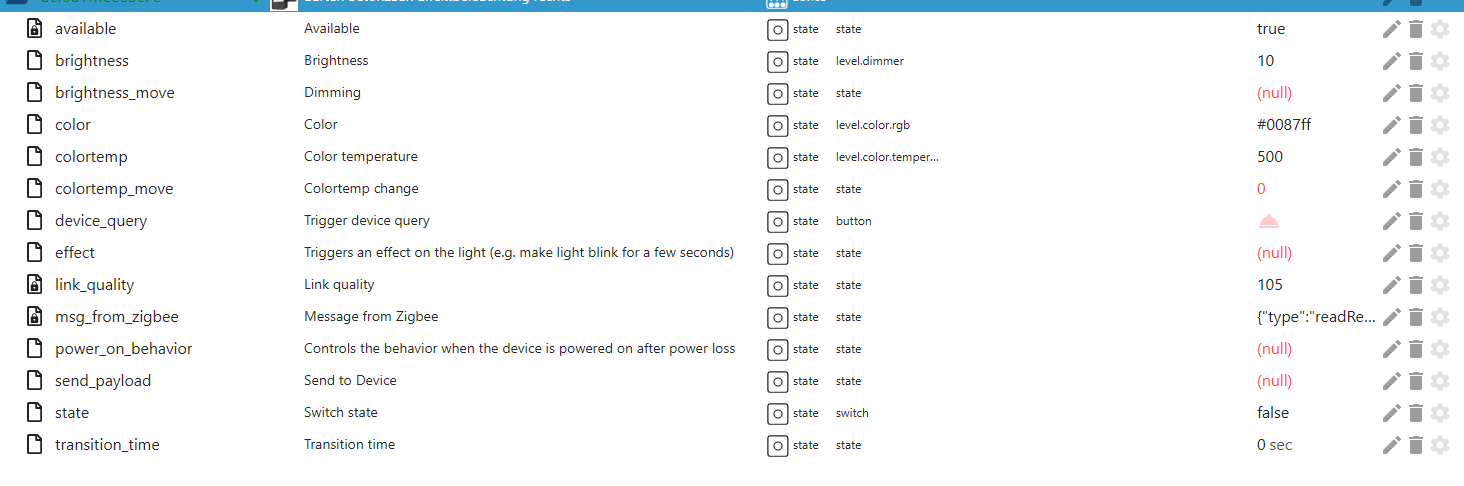Toggle the available true value
Viewport: 1464px width, 486px height.
pos(1271,29)
